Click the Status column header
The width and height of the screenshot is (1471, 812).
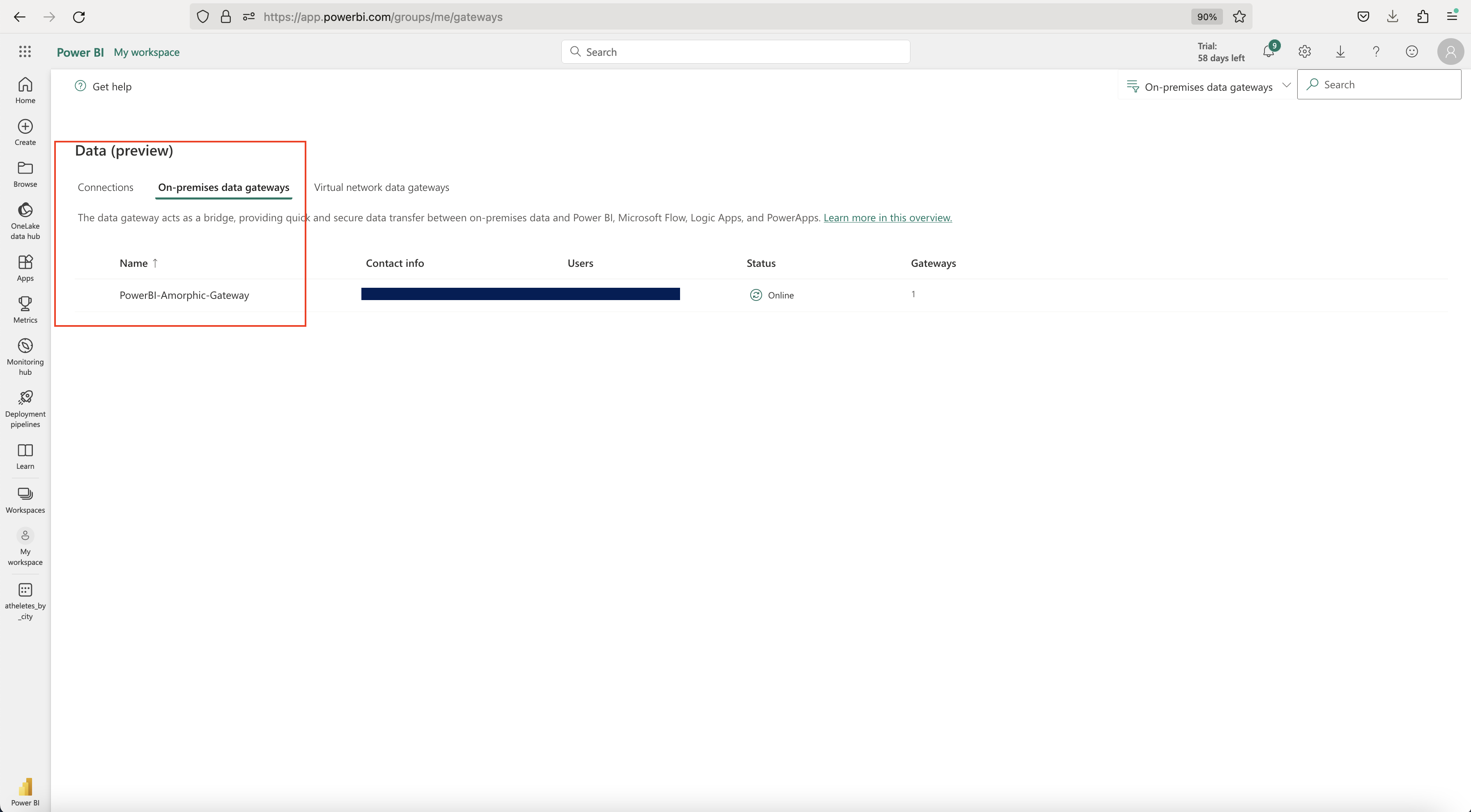(761, 263)
